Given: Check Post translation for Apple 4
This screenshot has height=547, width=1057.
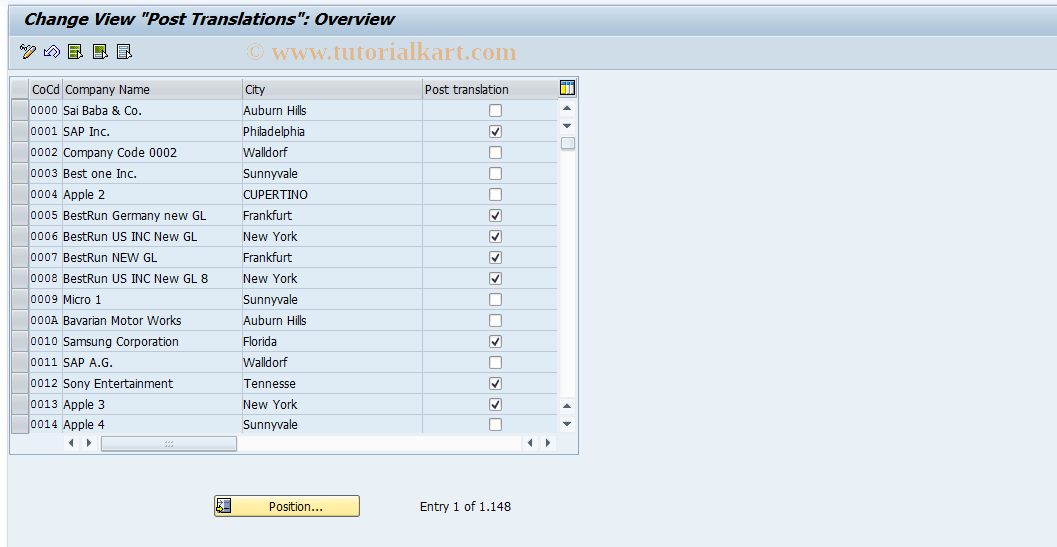Looking at the screenshot, I should (x=495, y=425).
